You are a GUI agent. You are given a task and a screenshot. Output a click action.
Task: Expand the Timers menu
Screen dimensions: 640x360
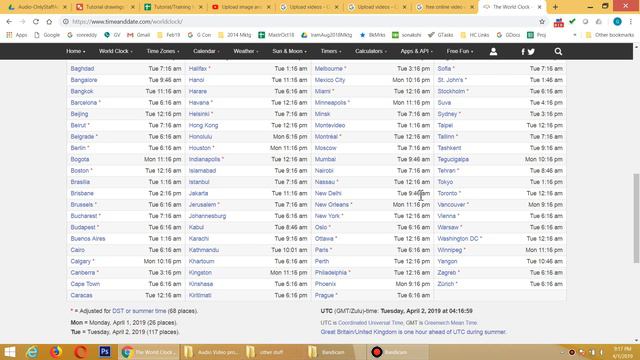(x=331, y=51)
